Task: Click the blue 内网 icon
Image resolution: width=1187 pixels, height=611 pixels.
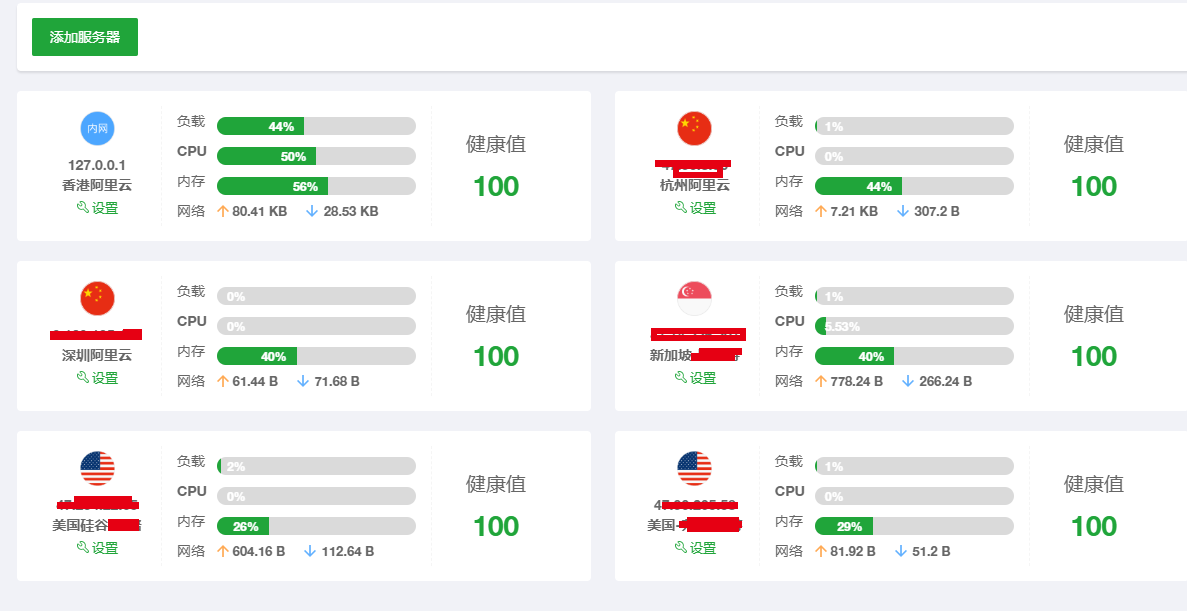Action: pos(97,128)
